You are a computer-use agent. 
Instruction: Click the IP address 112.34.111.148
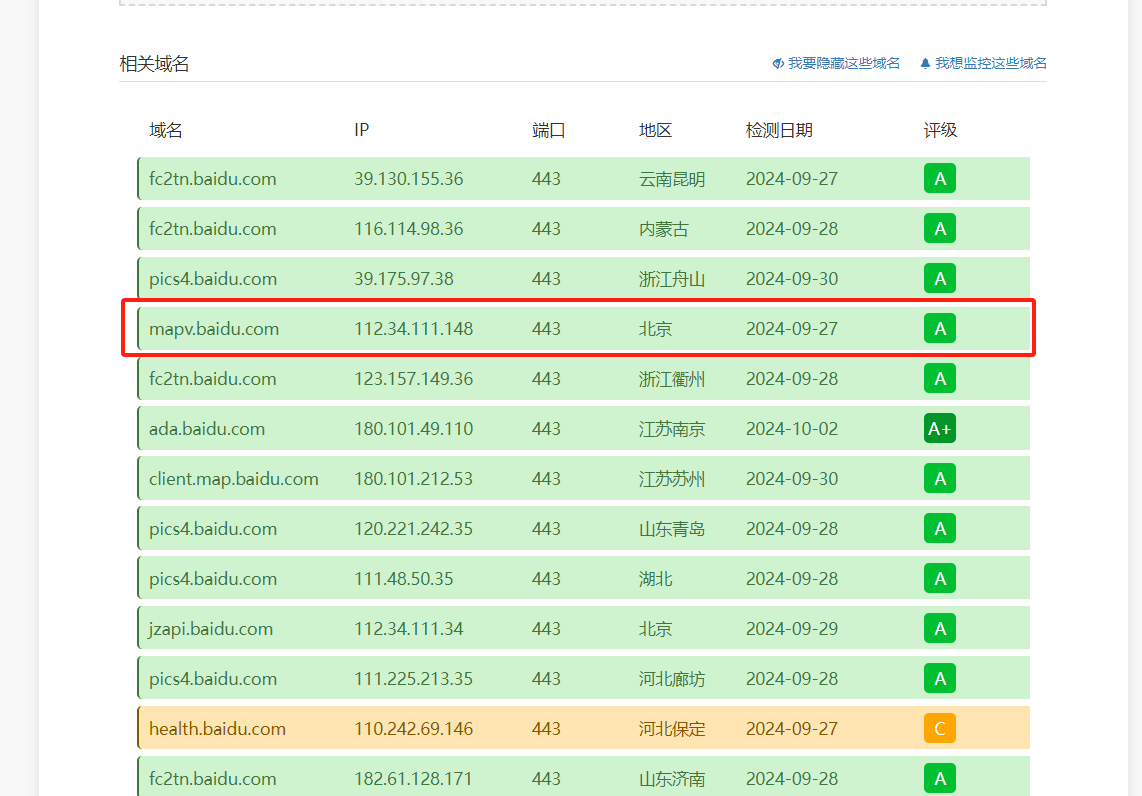click(x=414, y=328)
